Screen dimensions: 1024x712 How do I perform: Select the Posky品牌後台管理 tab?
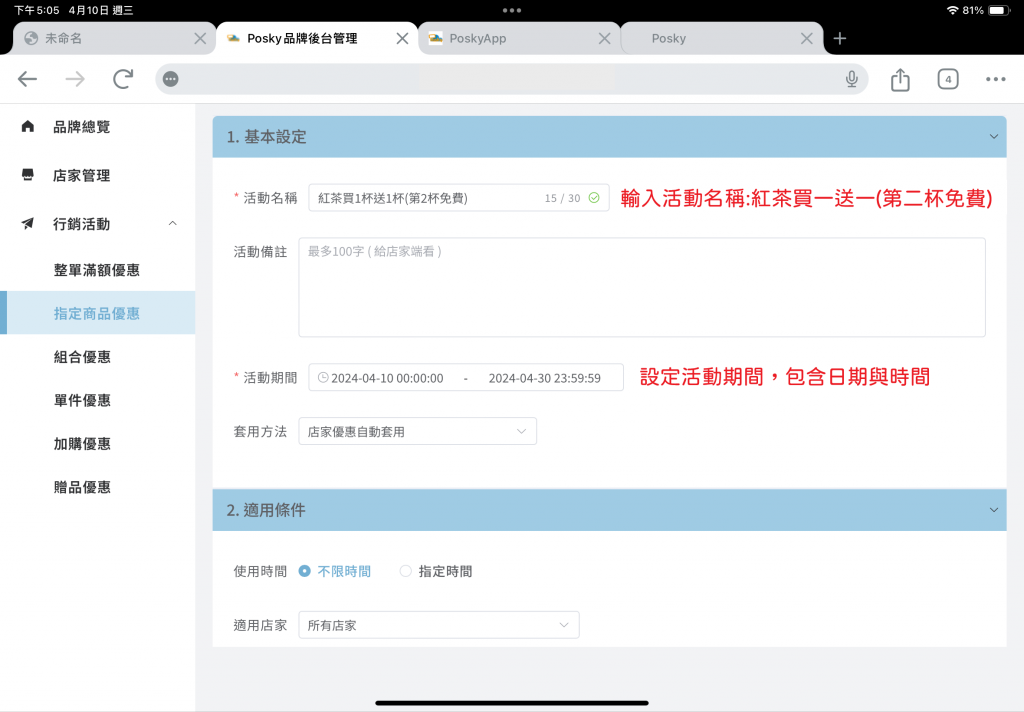tap(317, 39)
